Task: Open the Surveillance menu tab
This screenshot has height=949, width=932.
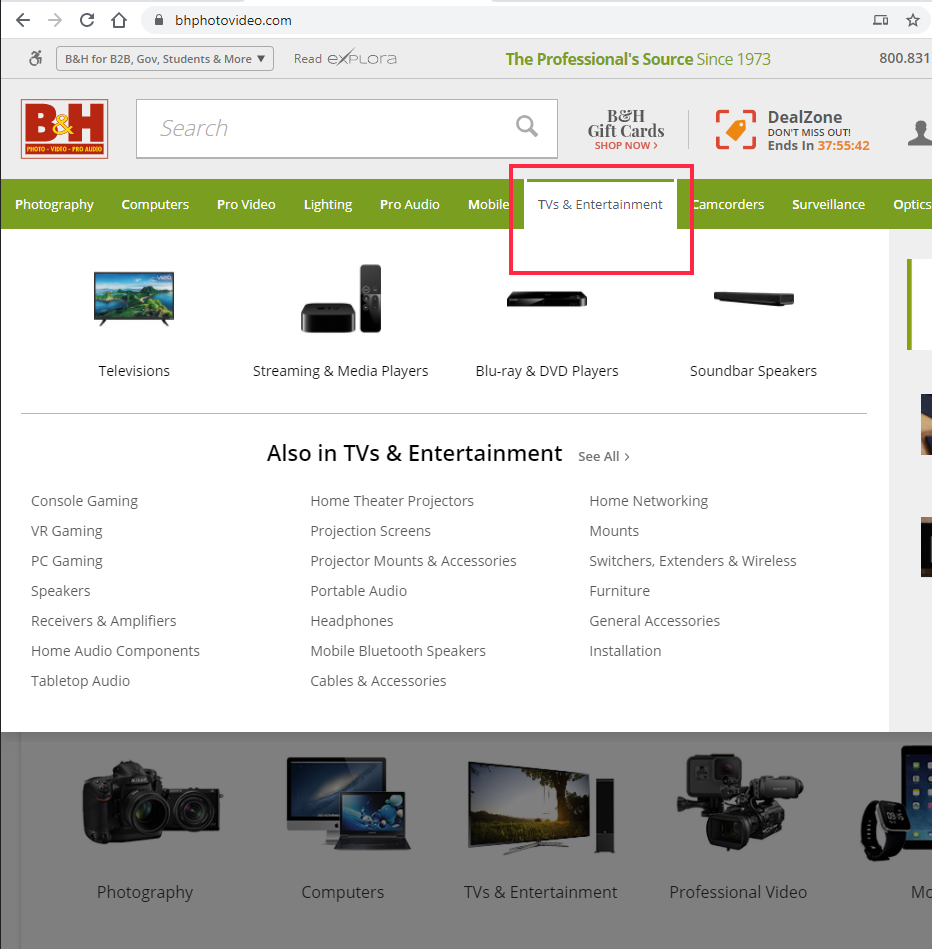Action: tap(829, 205)
